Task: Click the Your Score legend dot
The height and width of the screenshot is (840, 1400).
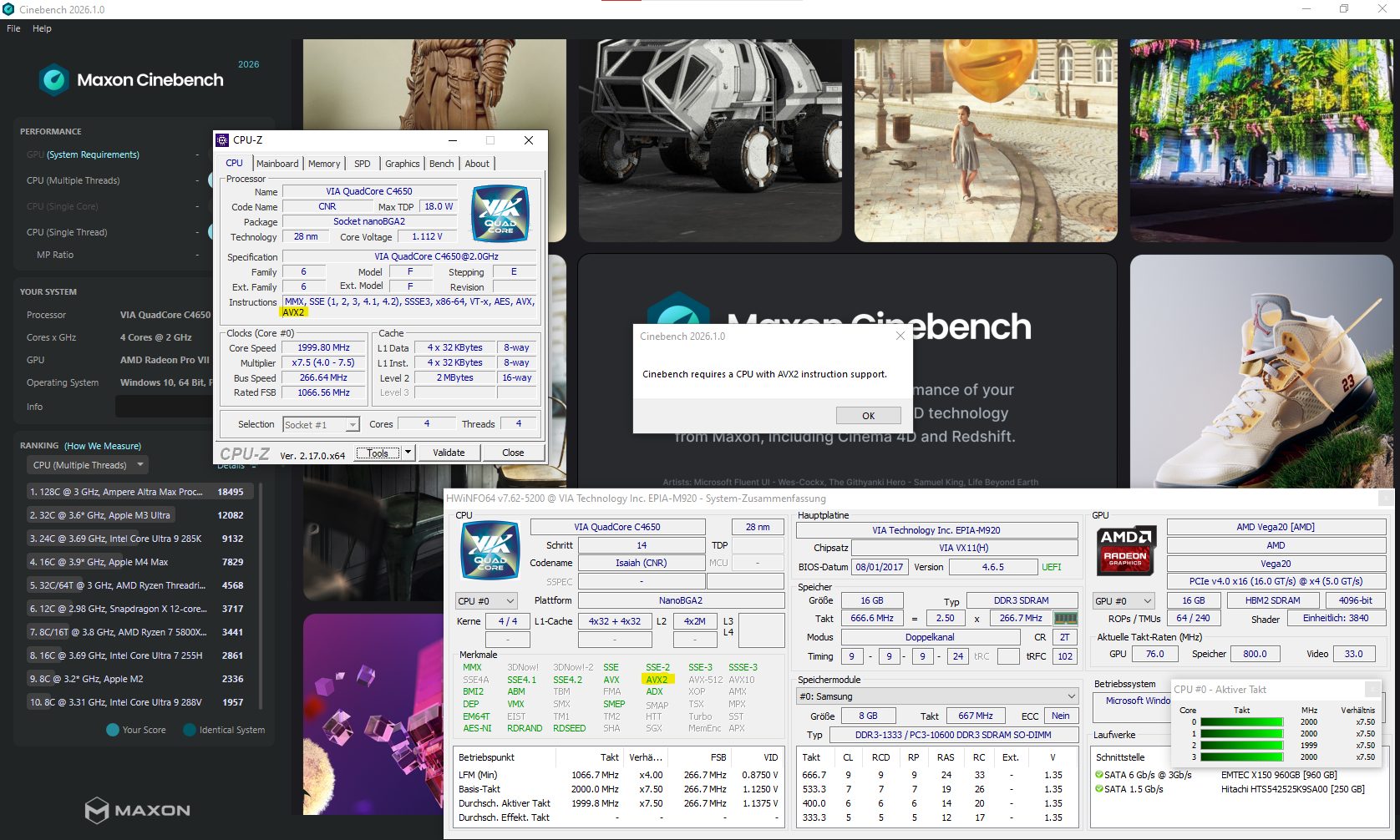Action: (113, 730)
